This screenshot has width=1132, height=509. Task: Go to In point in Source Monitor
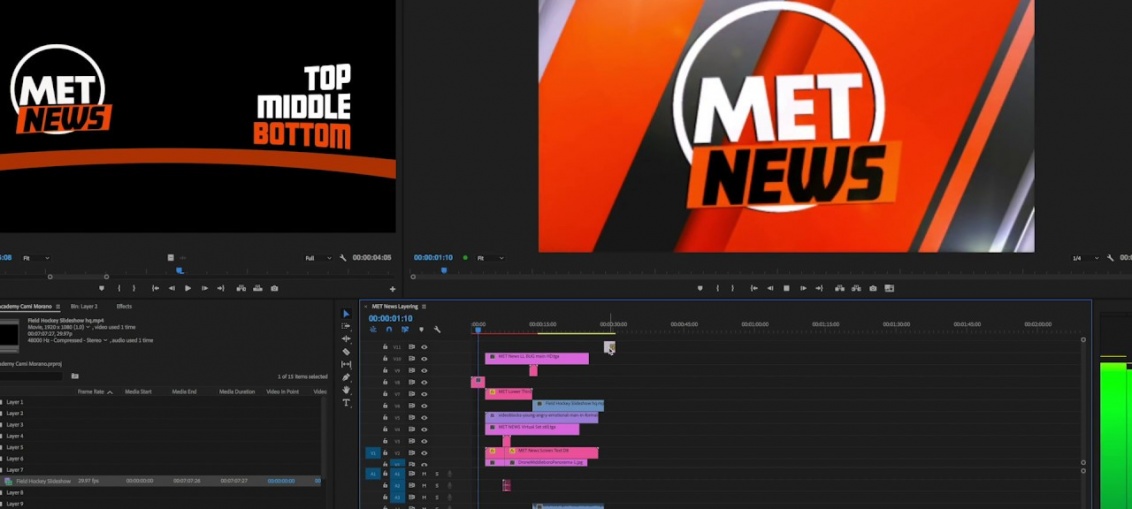(155, 288)
